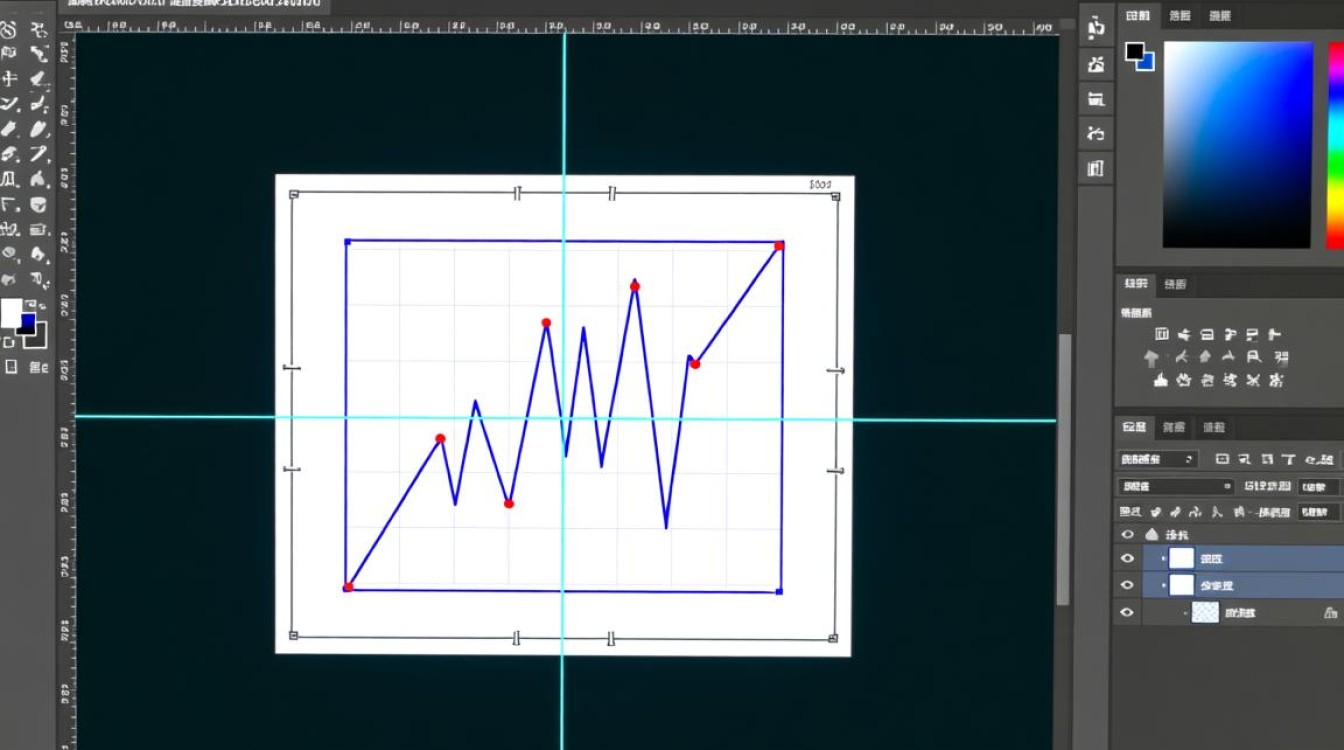The image size is (1344, 750).
Task: Click the bottom icon in collapsed panel strip
Action: (x=1096, y=167)
